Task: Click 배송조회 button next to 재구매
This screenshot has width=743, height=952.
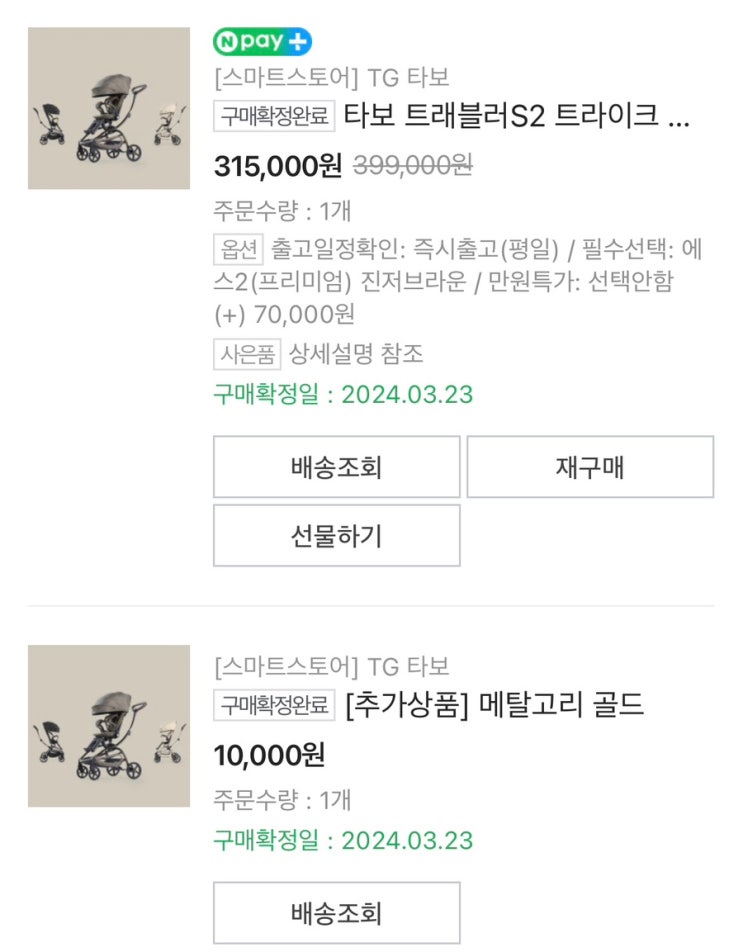Action: coord(336,467)
